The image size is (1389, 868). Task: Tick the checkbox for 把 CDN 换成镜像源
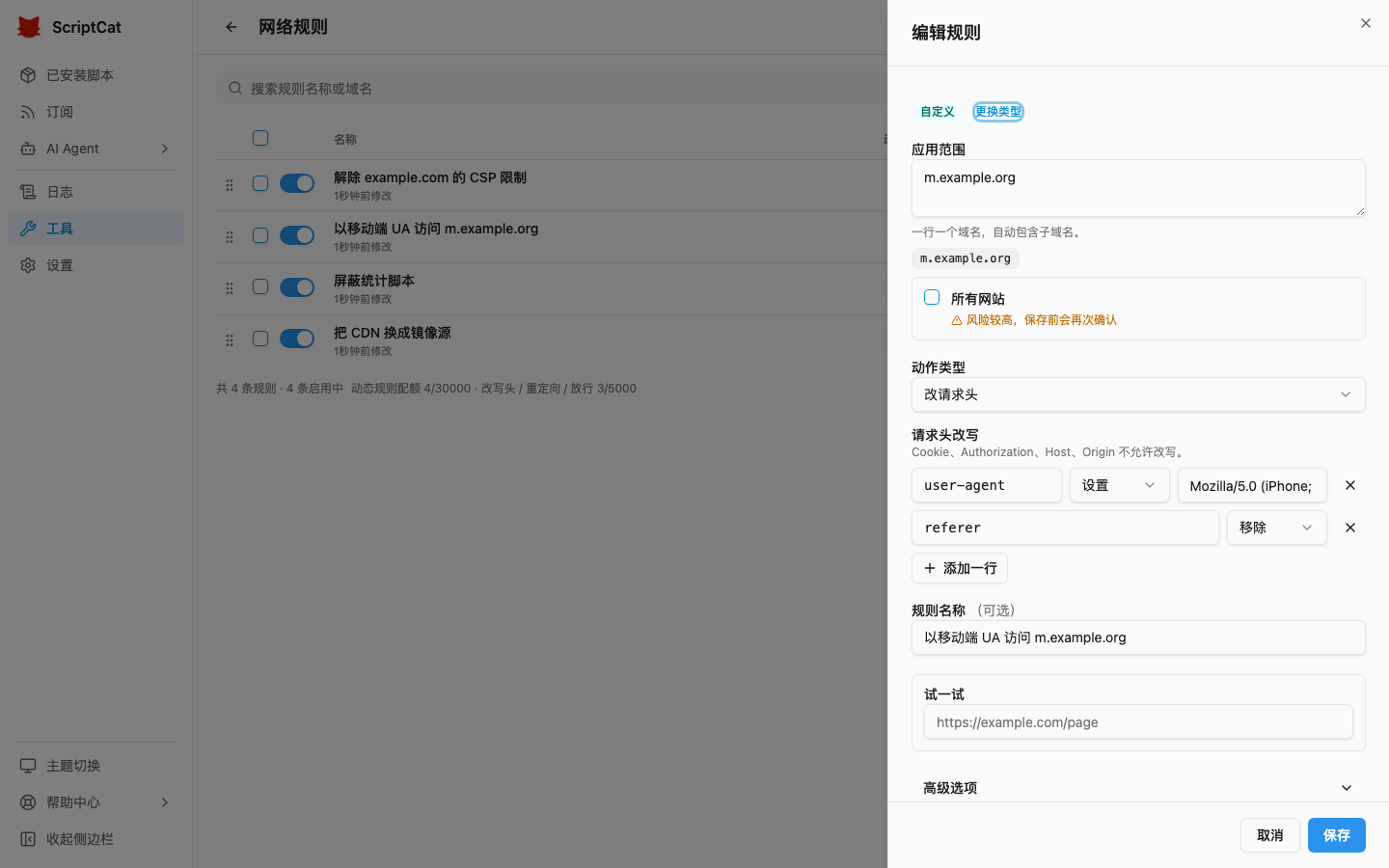260,339
